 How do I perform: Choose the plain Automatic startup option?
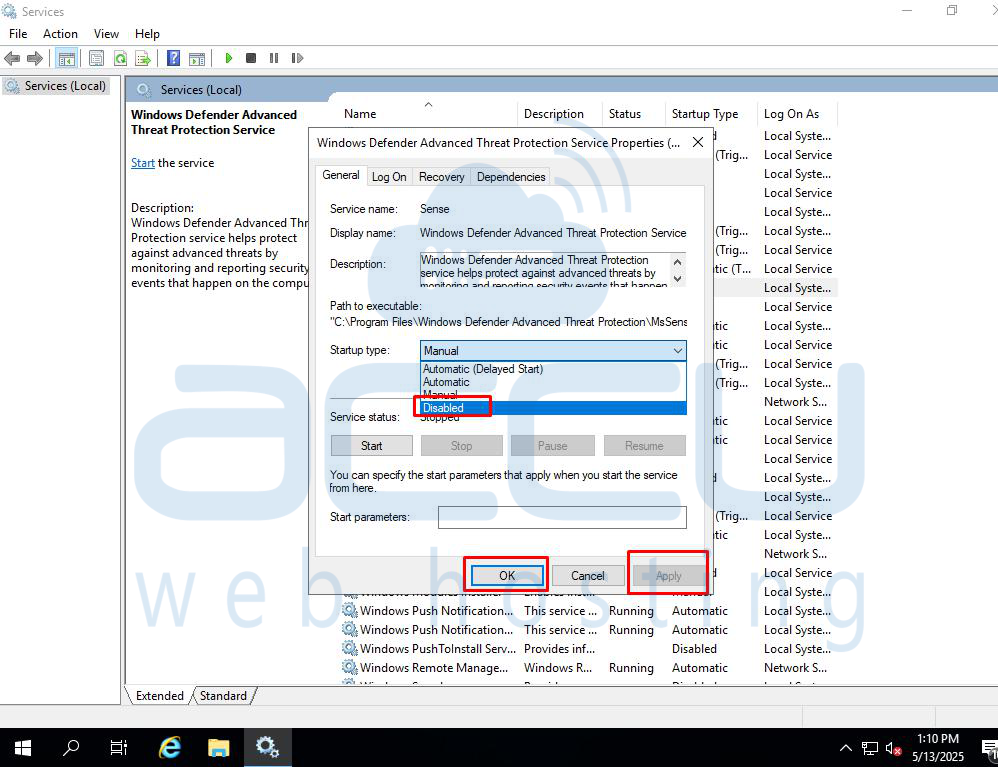(x=553, y=382)
